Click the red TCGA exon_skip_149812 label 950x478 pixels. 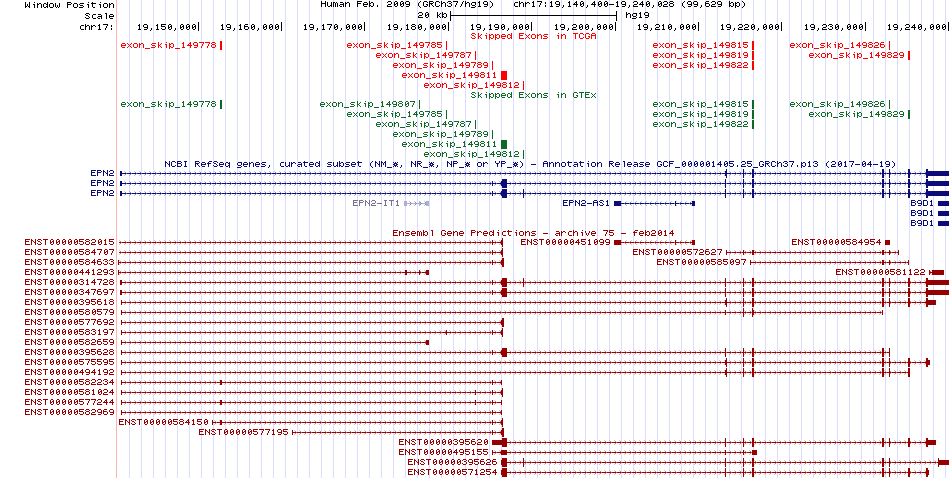471,85
